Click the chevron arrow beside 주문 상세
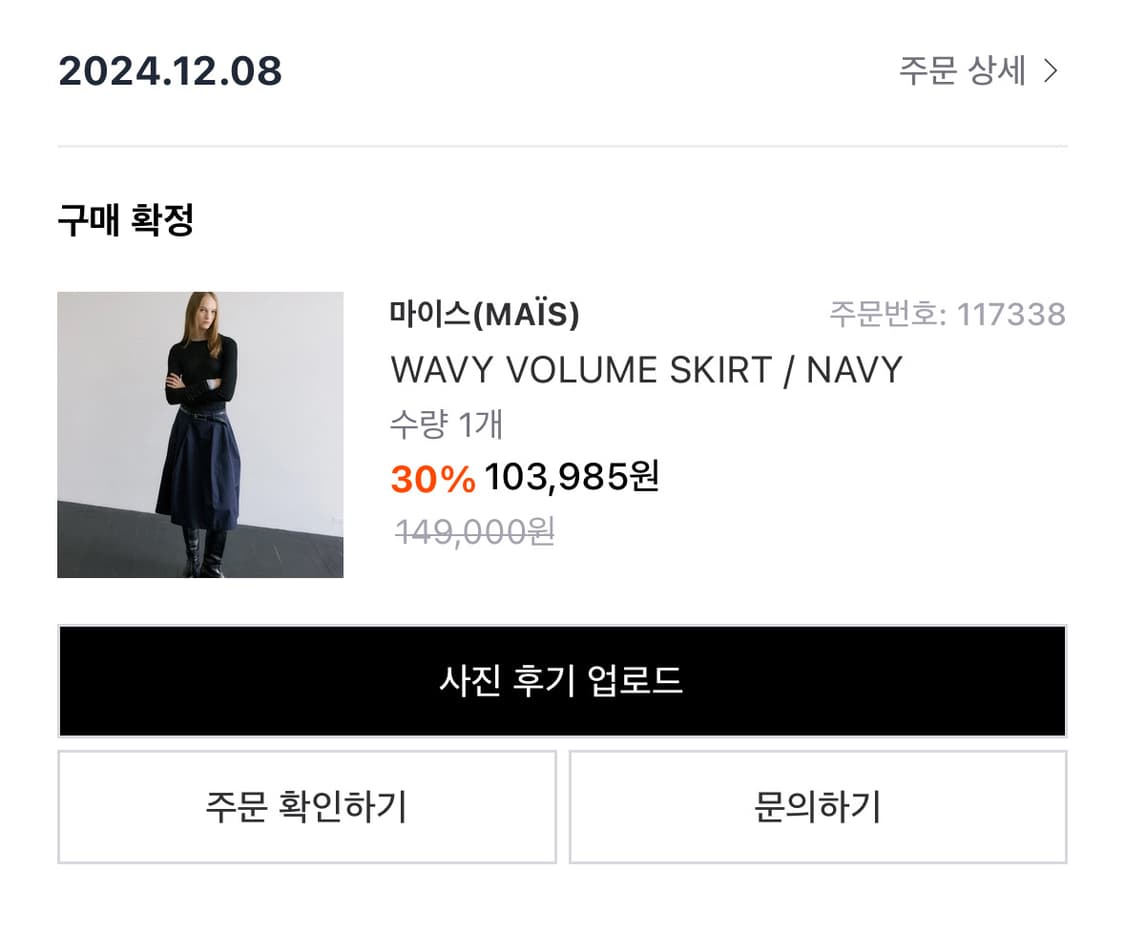 [x=1050, y=71]
